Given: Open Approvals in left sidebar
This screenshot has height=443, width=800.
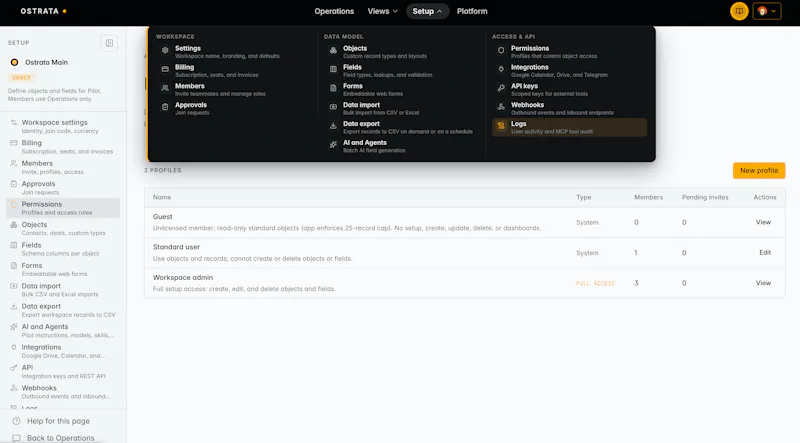Looking at the screenshot, I should pos(63,188).
